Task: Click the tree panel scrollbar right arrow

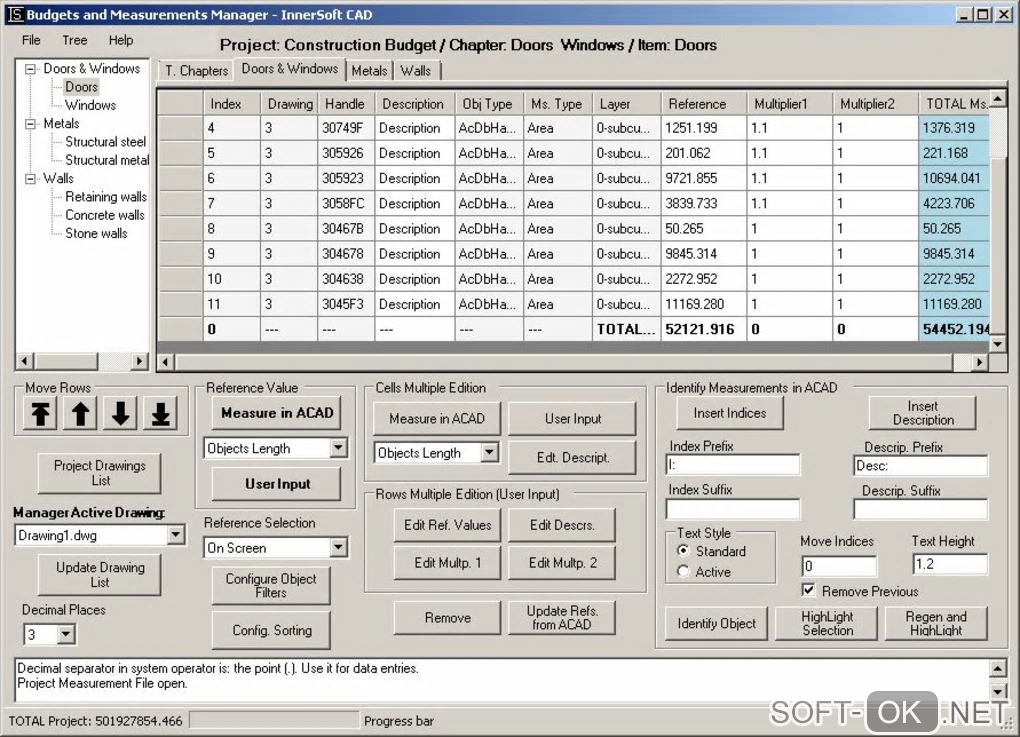Action: click(x=139, y=360)
